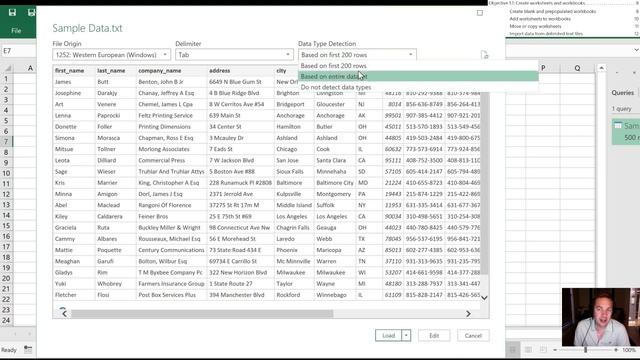Click the preview scroll left arrow
This screenshot has width=640, height=360.
click(x=64, y=313)
